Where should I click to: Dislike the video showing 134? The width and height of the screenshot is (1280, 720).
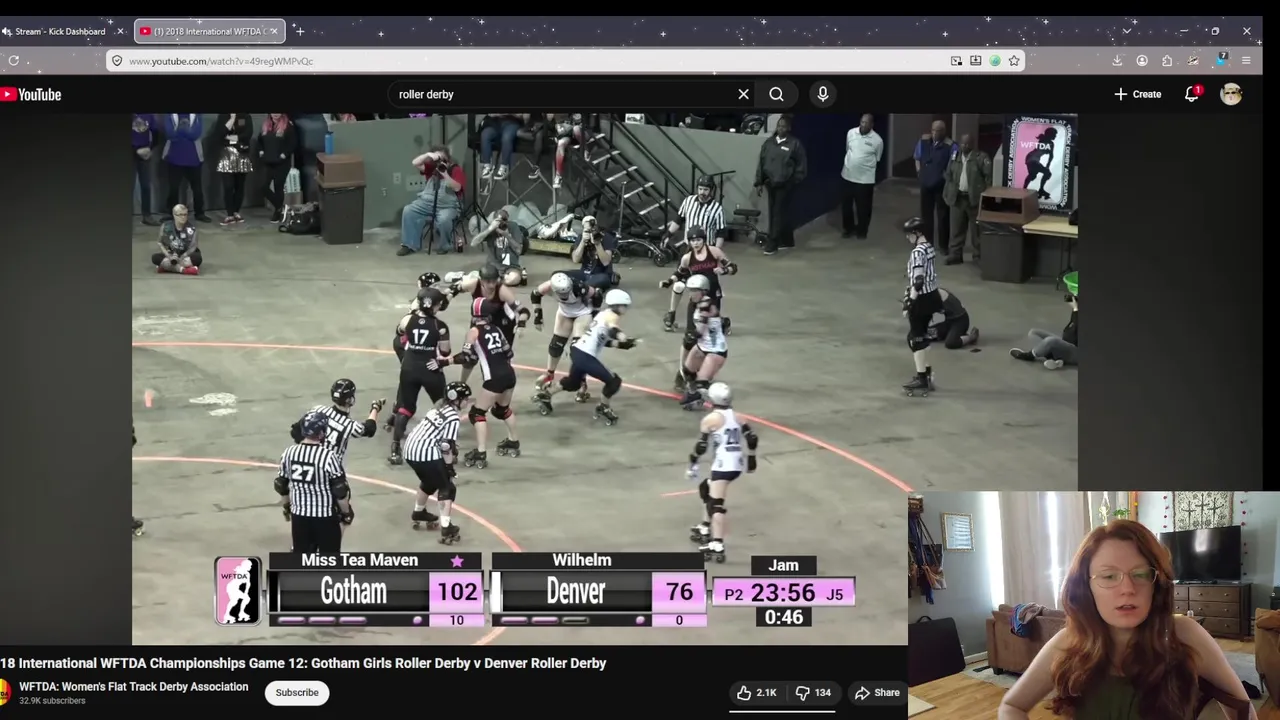pos(813,692)
